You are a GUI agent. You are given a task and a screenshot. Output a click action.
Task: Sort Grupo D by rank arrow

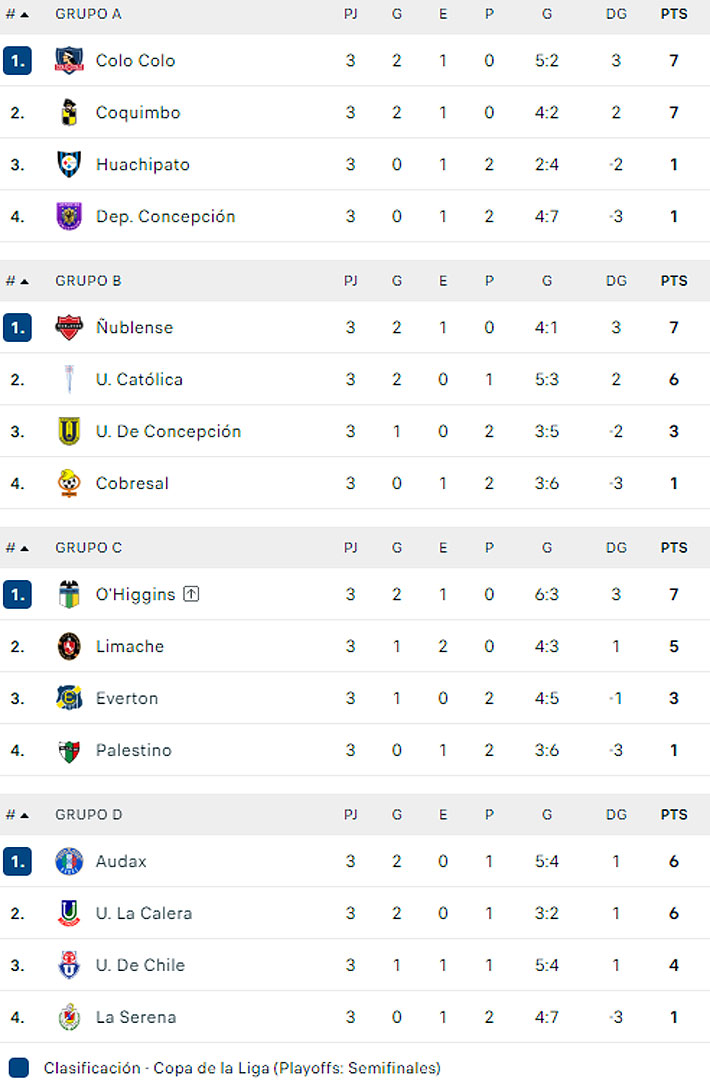coord(24,815)
